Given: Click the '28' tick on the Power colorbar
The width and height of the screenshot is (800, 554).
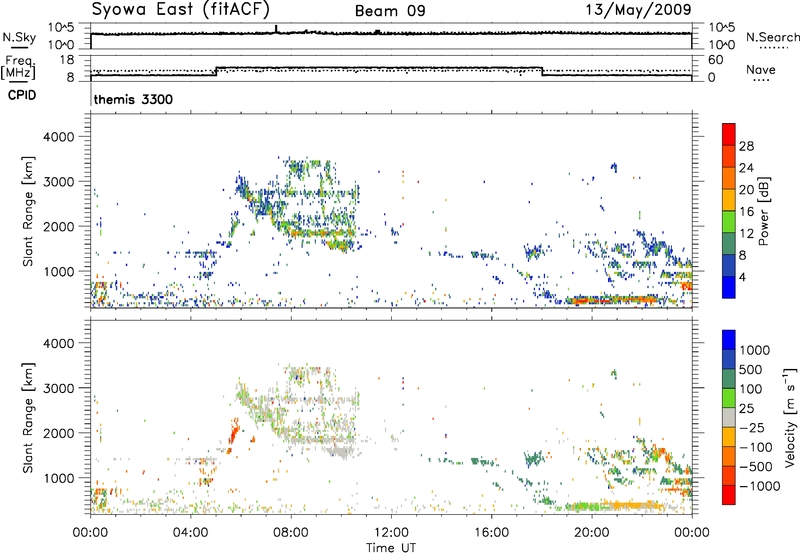Looking at the screenshot, I should [x=746, y=146].
